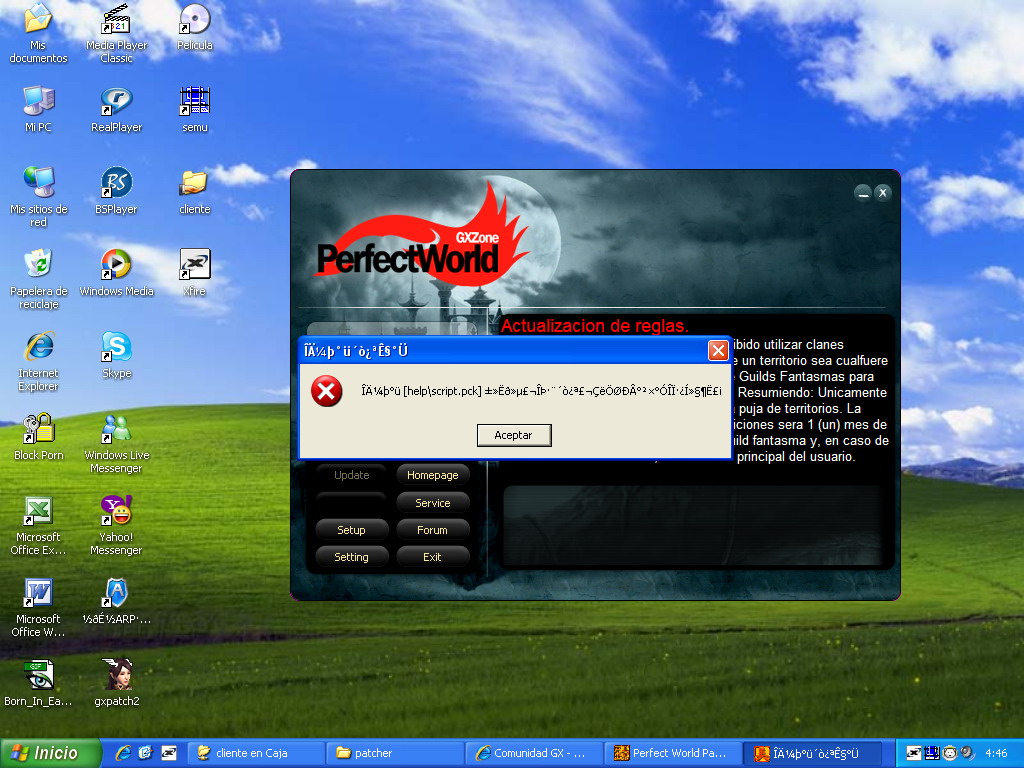Click the red error icon in dialog
Screen dimensions: 1024x768
327,391
